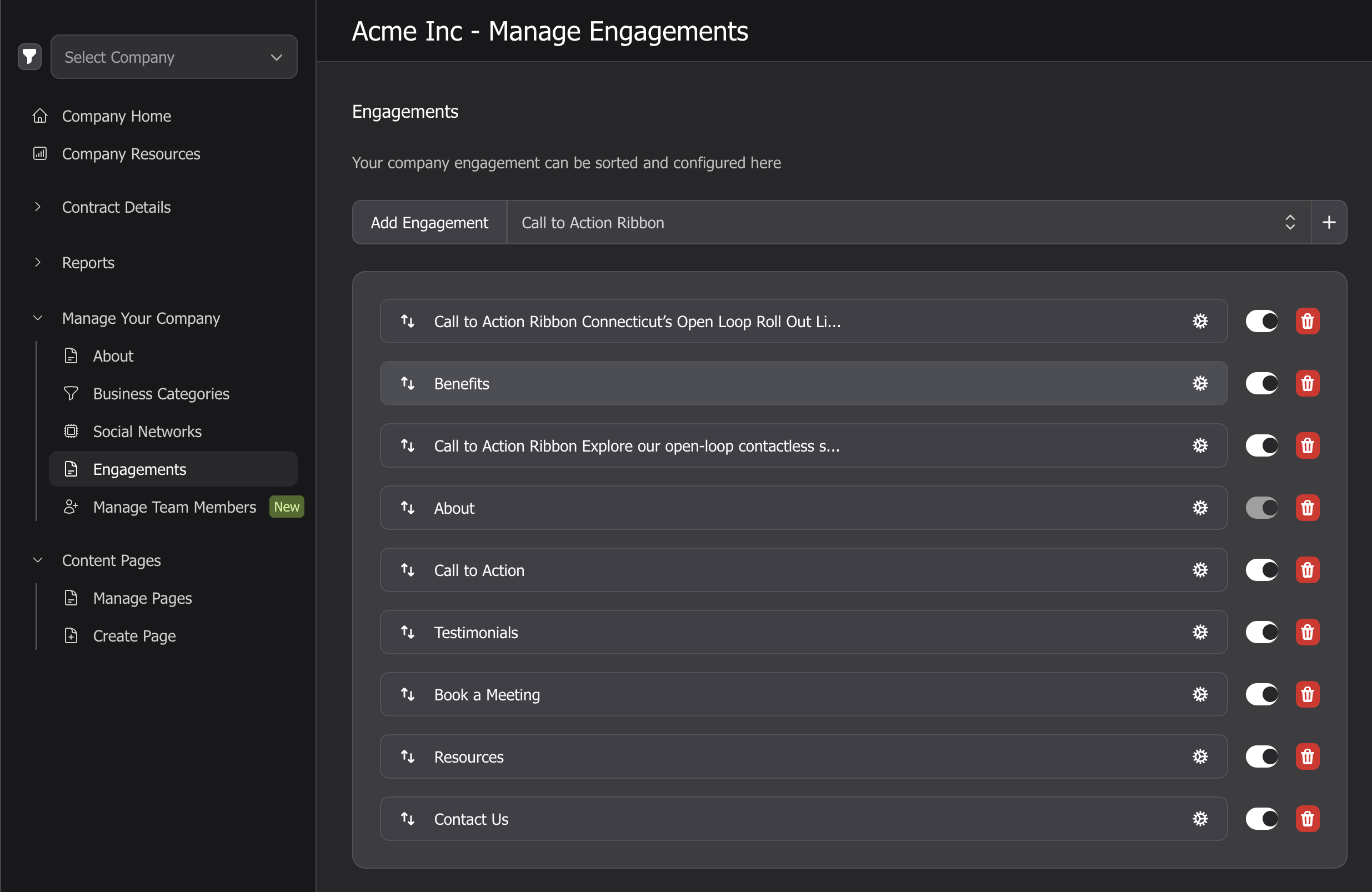Image resolution: width=1372 pixels, height=892 pixels.
Task: Open Company Resources page
Action: (131, 154)
